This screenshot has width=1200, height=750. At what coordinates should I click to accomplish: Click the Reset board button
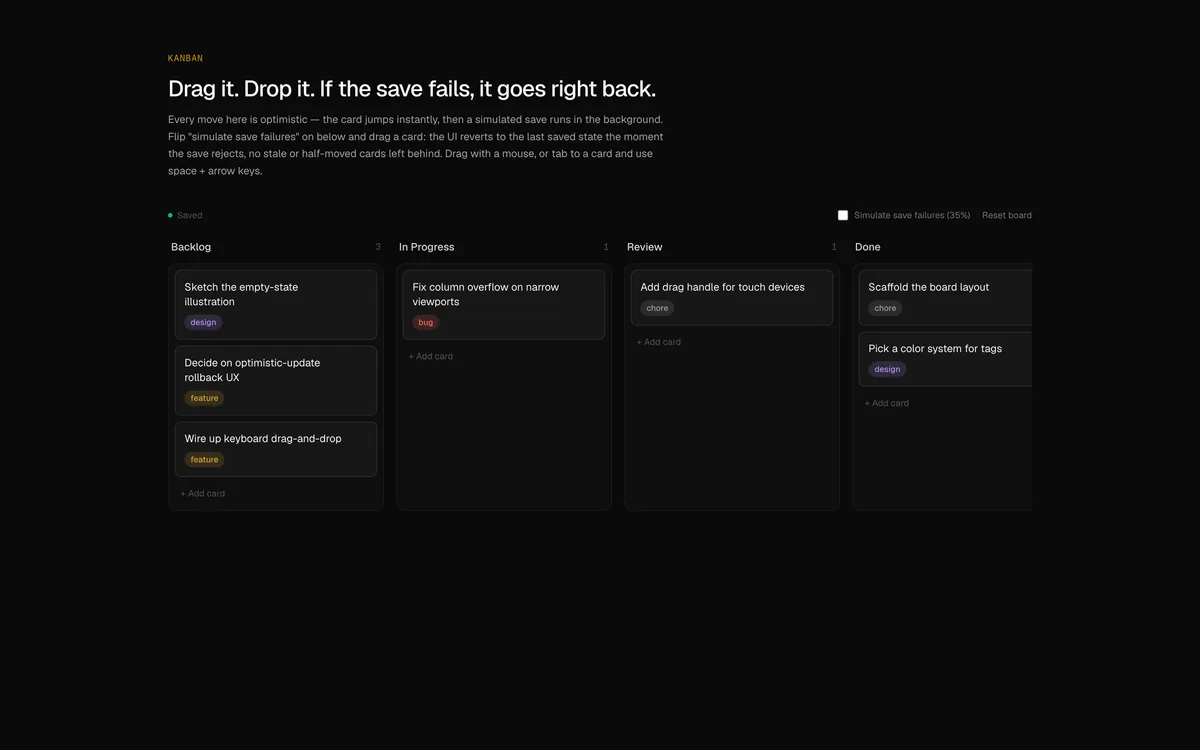tap(1006, 215)
